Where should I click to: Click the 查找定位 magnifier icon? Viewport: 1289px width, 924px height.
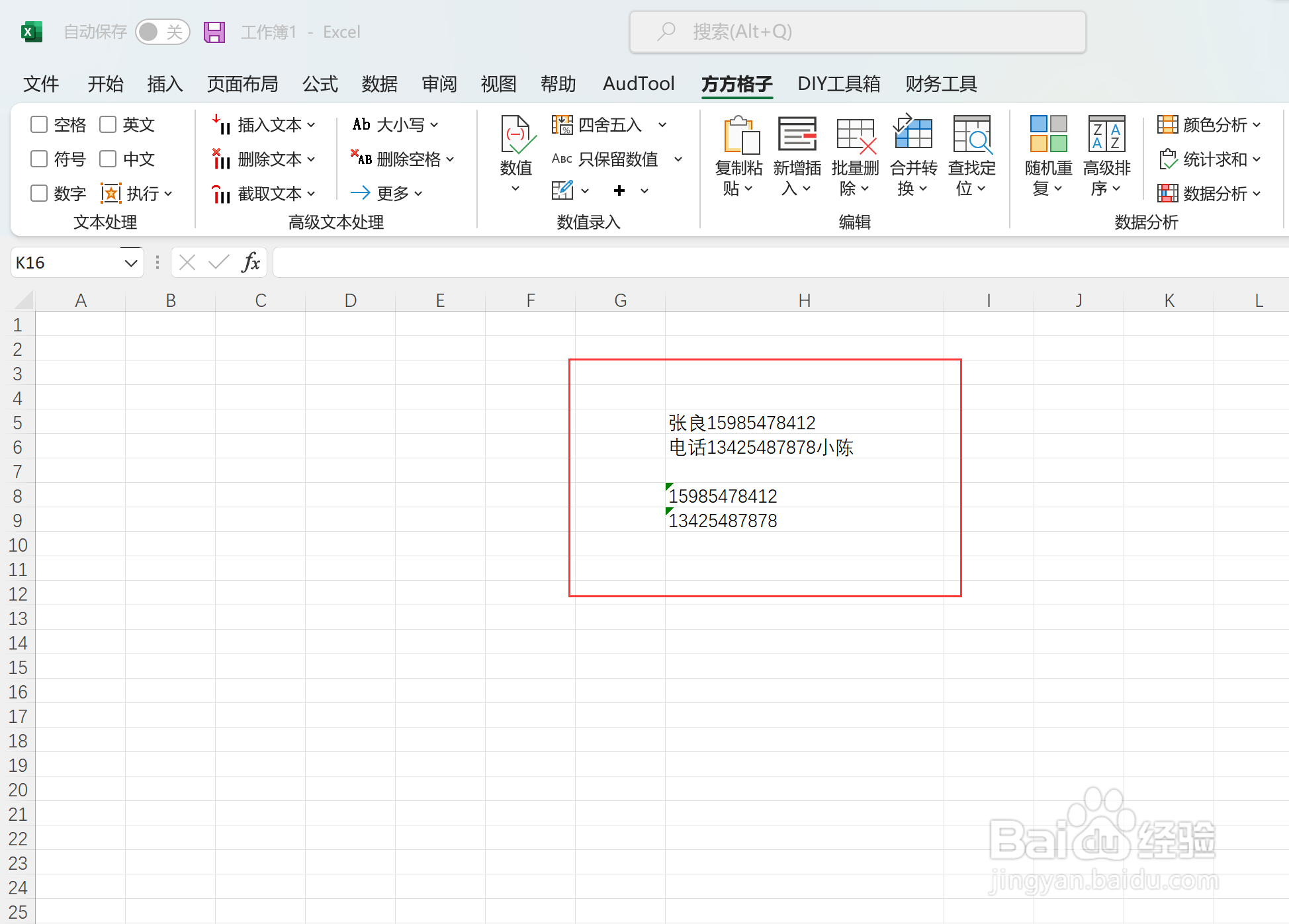[x=971, y=134]
